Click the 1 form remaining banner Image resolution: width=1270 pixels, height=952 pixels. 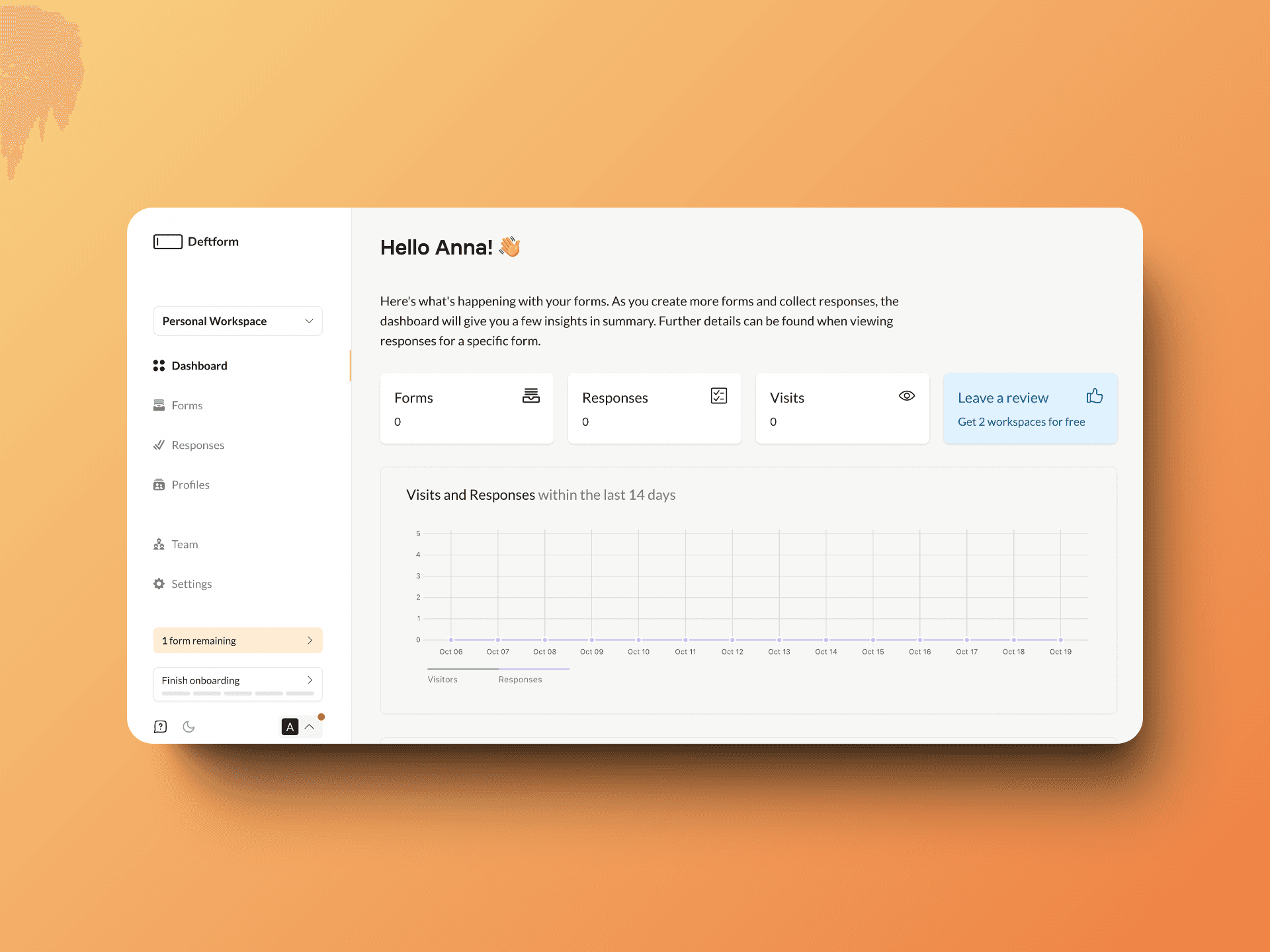[x=237, y=640]
